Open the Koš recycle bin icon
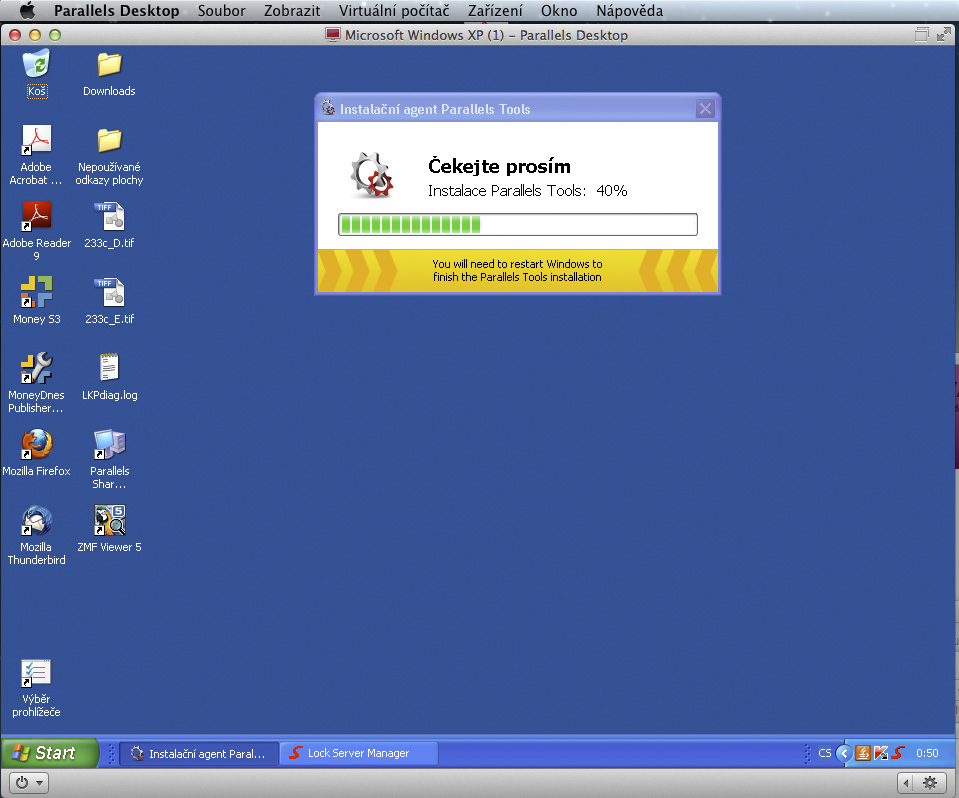 pos(37,64)
